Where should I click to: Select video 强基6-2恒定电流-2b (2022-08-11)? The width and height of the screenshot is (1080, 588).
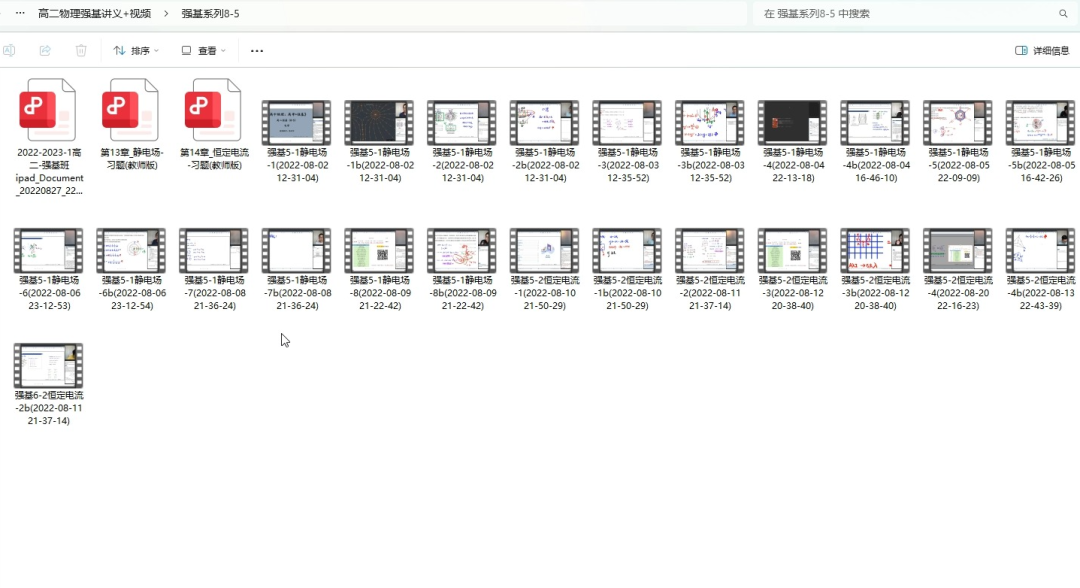coord(49,367)
